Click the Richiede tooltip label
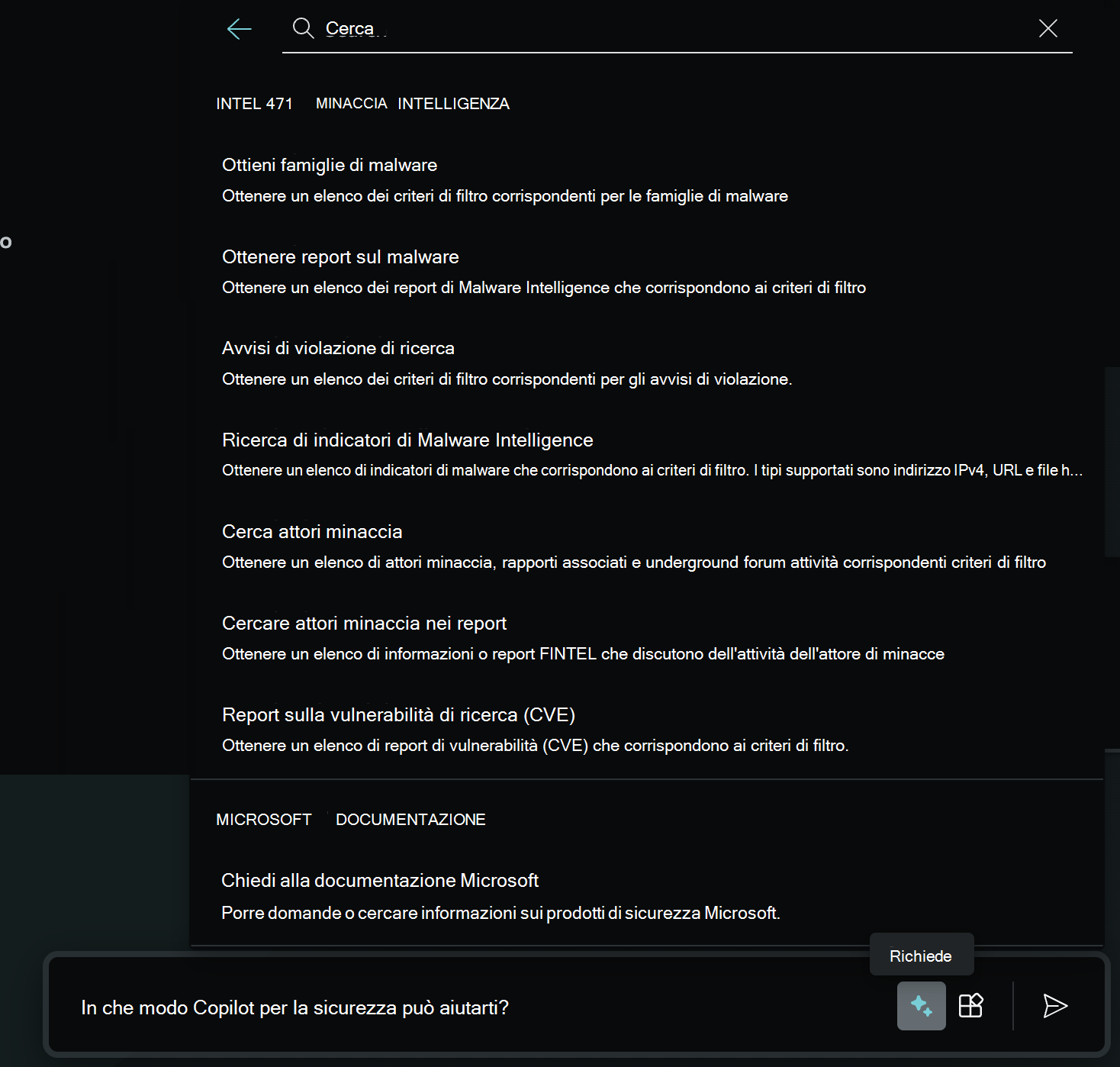This screenshot has height=1067, width=1120. pyautogui.click(x=921, y=954)
